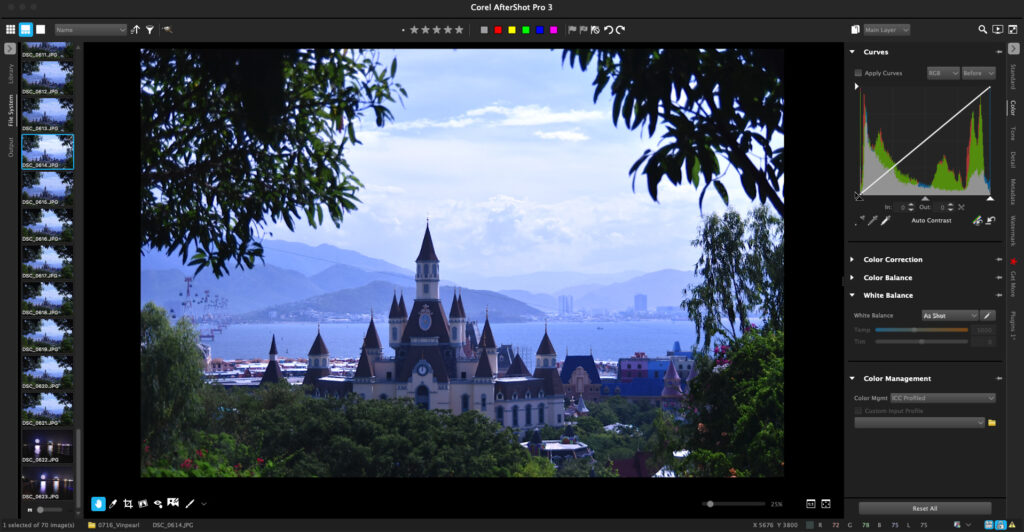The height and width of the screenshot is (532, 1024).
Task: Switch to single image view
Action: (x=40, y=29)
